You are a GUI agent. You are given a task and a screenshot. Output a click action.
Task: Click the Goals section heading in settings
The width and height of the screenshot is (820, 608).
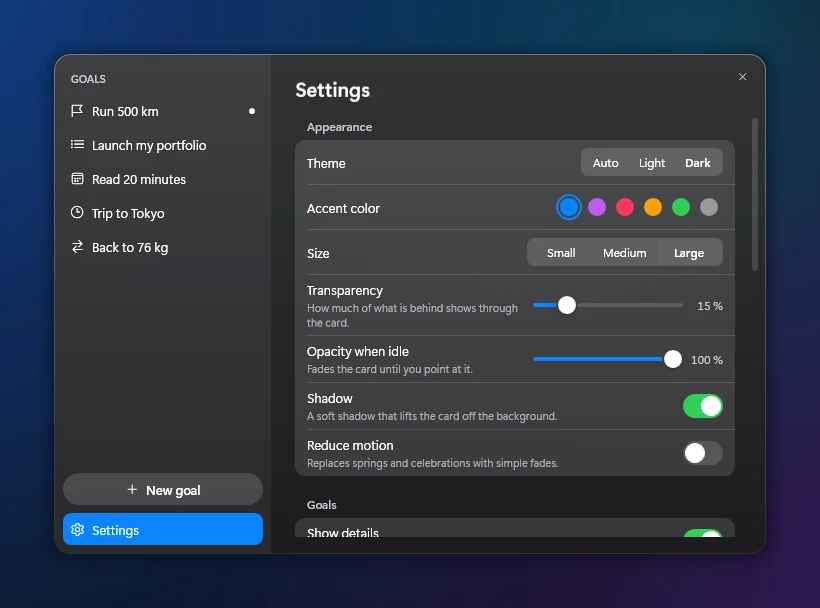[322, 505]
